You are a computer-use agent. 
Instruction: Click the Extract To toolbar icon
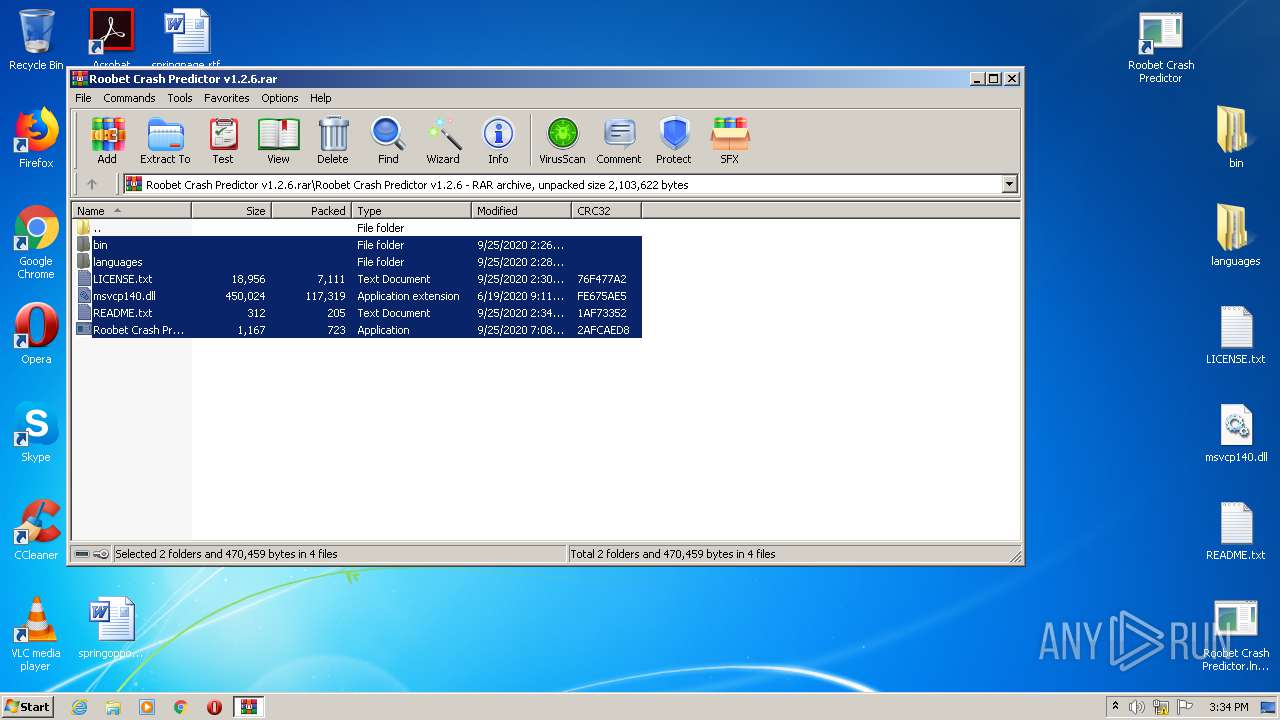click(165, 140)
